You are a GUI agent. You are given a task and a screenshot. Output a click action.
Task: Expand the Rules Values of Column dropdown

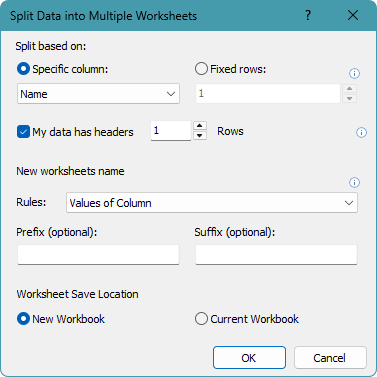(212, 203)
